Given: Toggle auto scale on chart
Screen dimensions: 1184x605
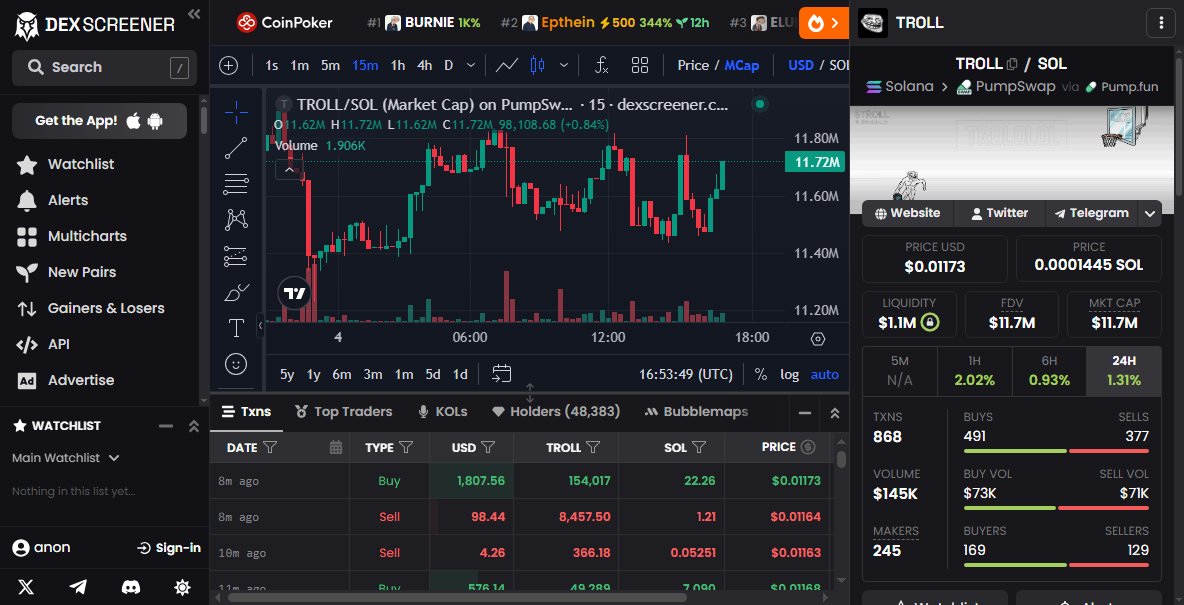Looking at the screenshot, I should 825,375.
